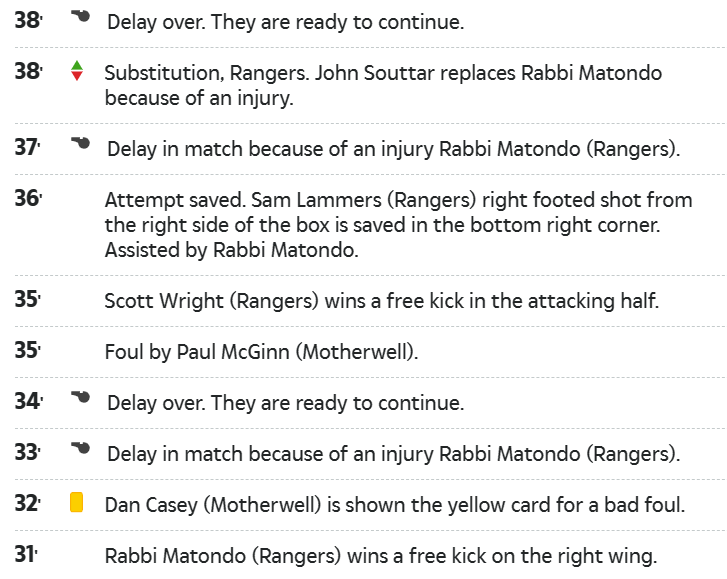The height and width of the screenshot is (579, 727).
Task: Click whistle icon at 37' injury delay
Action: pyautogui.click(x=81, y=143)
